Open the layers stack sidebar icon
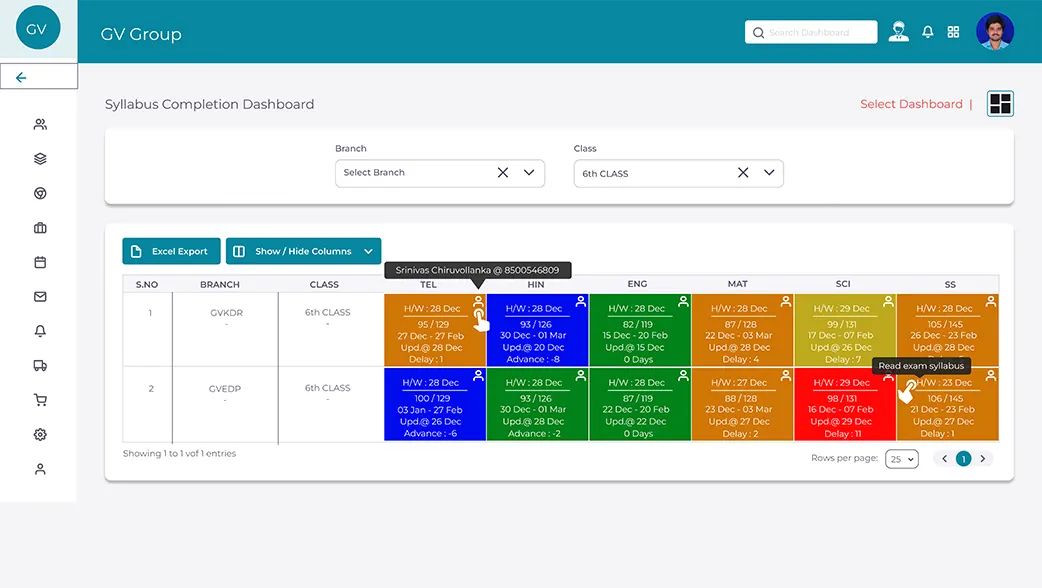Image resolution: width=1042 pixels, height=588 pixels. (40, 159)
